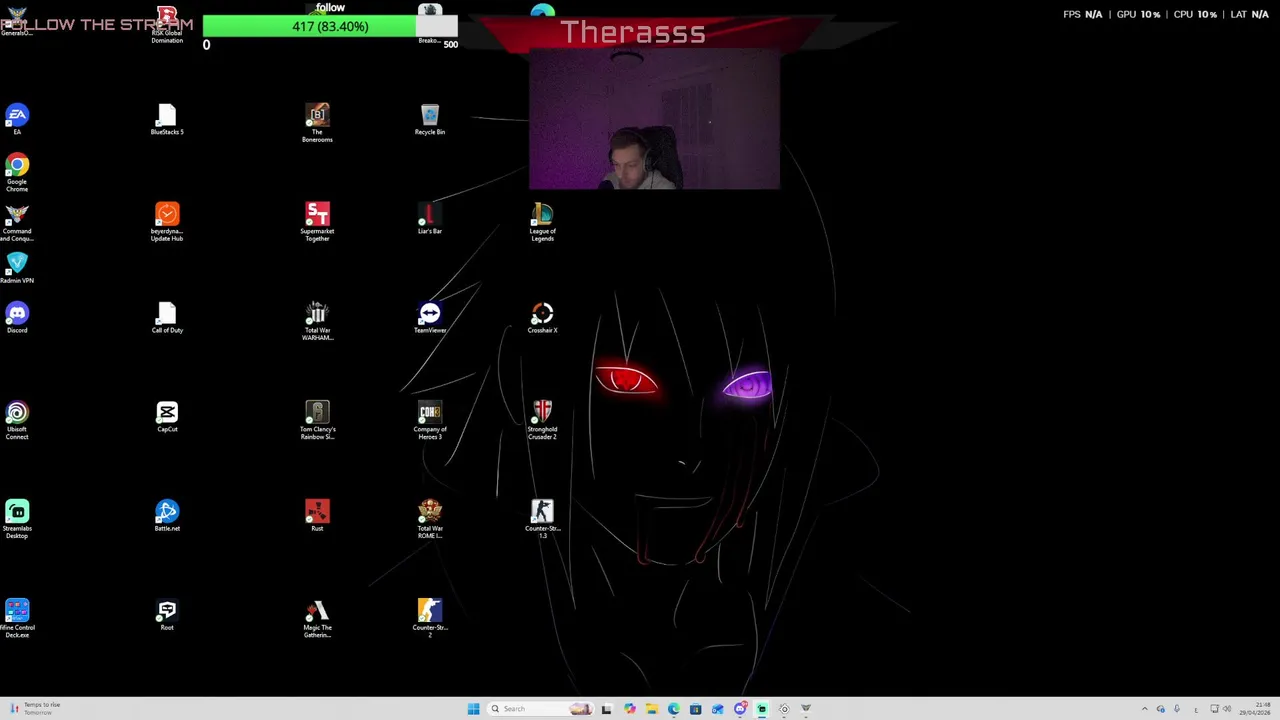Click the microphone tray icon
The image size is (1280, 720).
[x=1177, y=709]
